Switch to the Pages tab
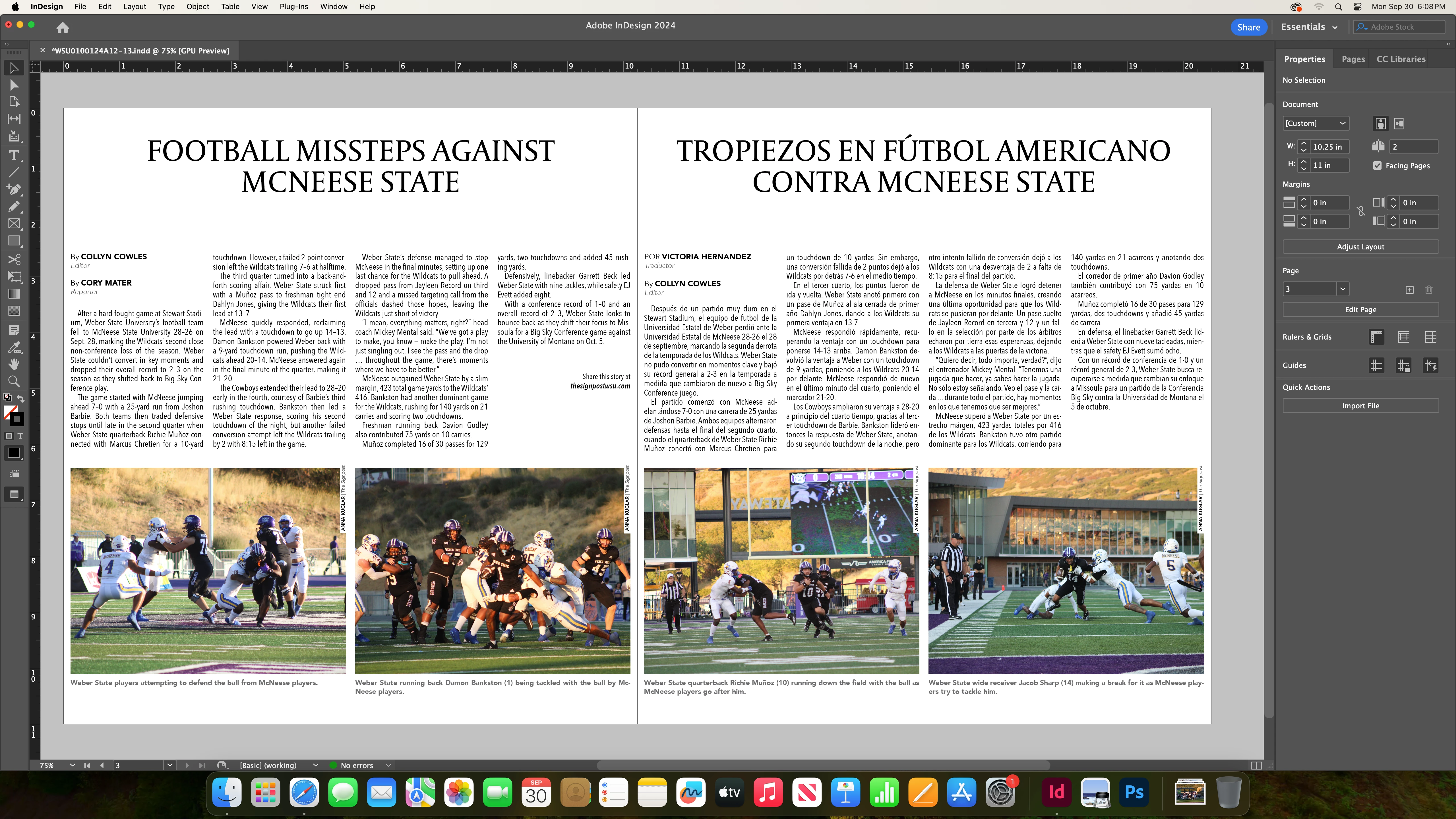The image size is (1456, 819). 1352,59
